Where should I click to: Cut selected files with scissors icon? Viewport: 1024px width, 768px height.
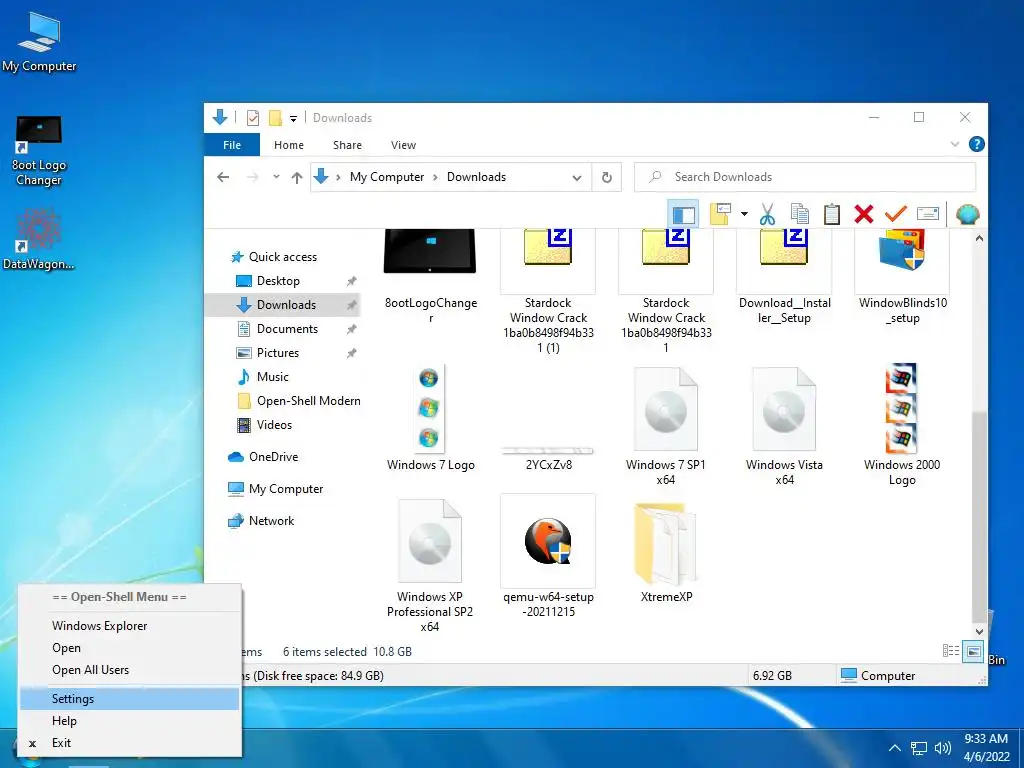767,214
